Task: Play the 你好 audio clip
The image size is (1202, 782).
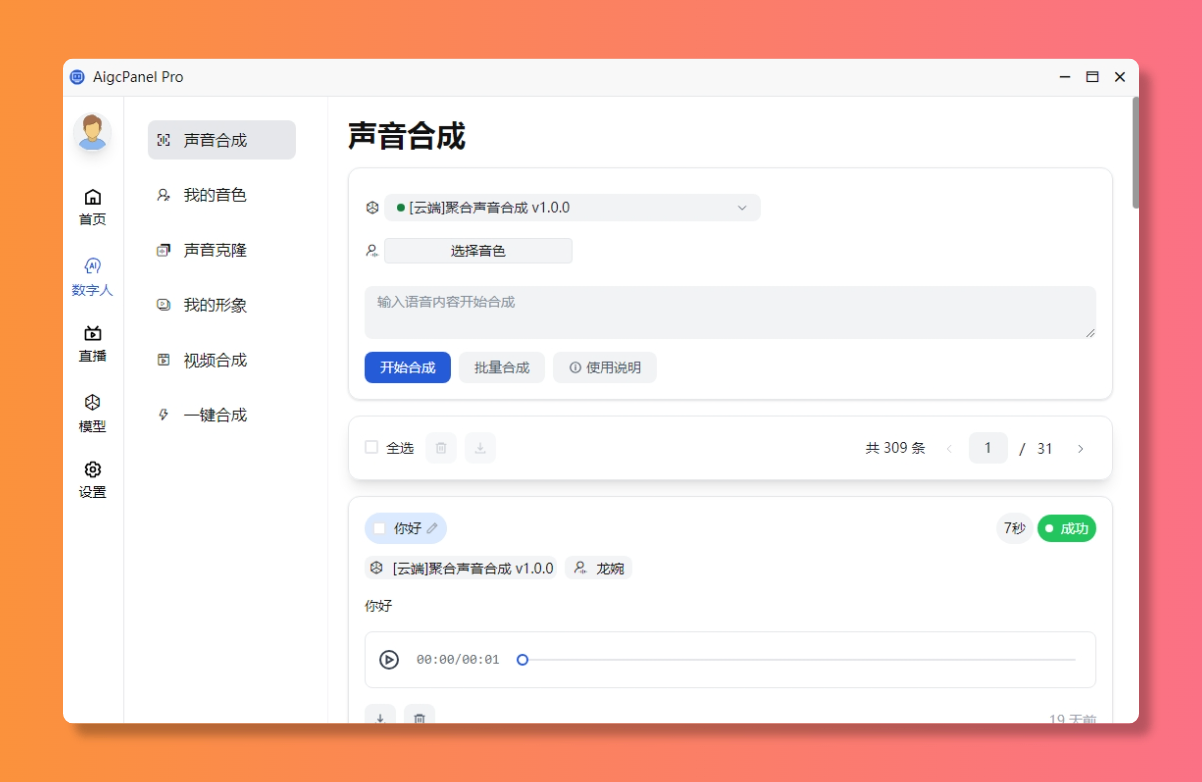Action: click(390, 660)
